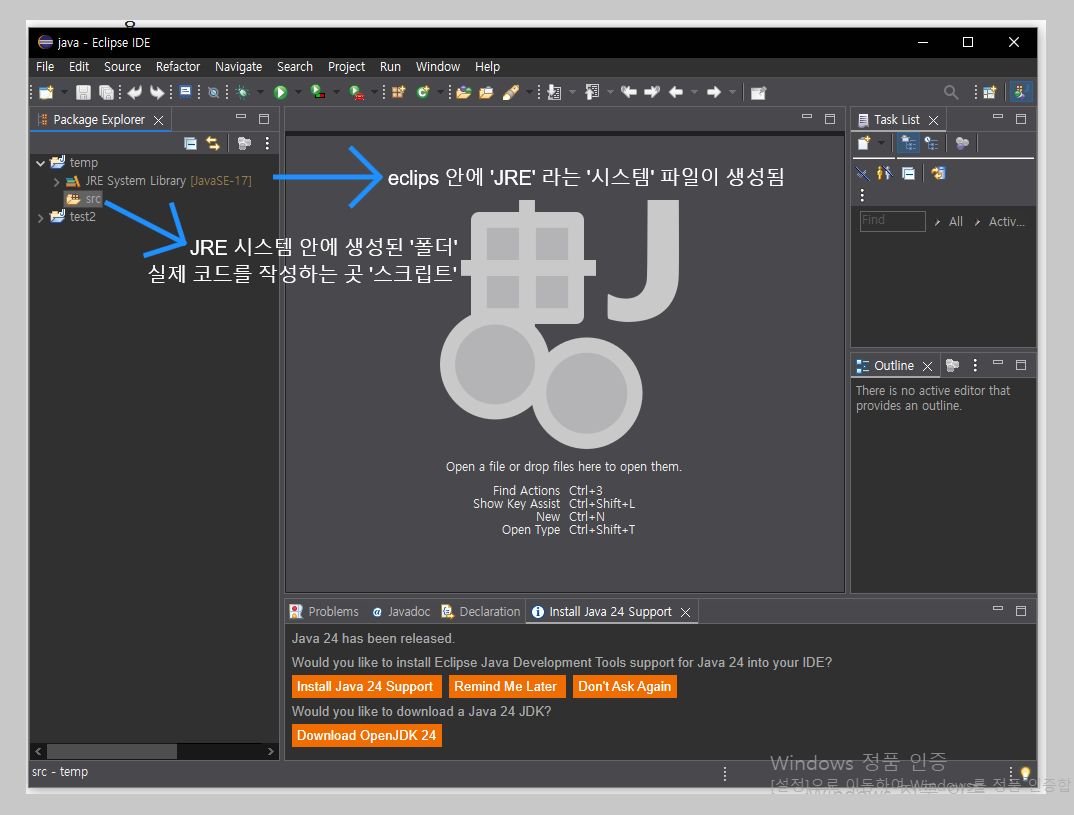The height and width of the screenshot is (815, 1074).
Task: Click the Find field in Task List
Action: pos(892,221)
